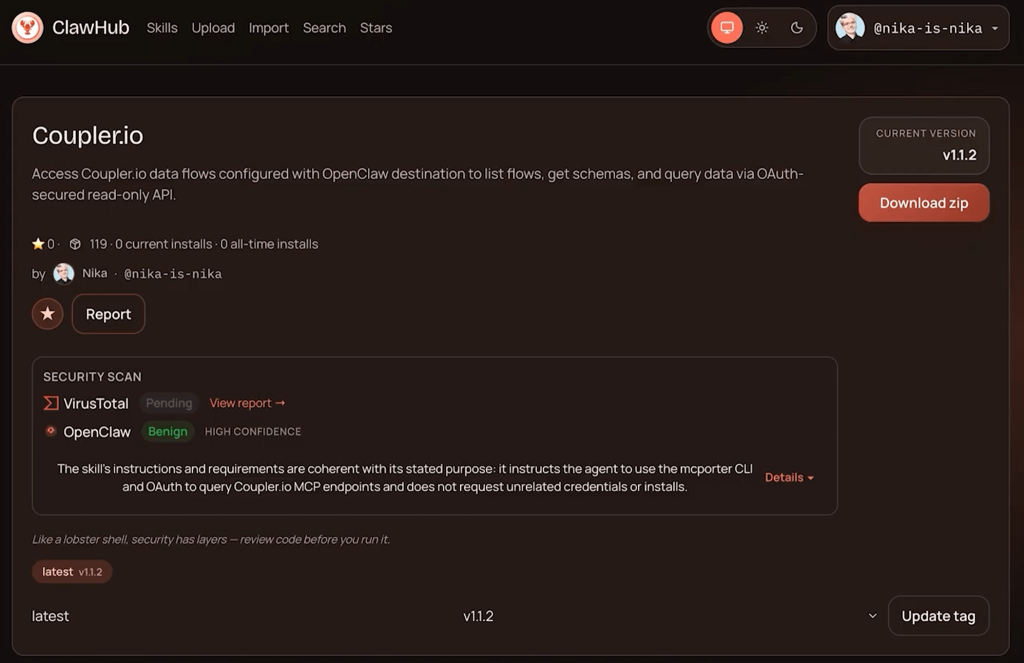Click the Report button
The height and width of the screenshot is (663, 1024).
[108, 314]
